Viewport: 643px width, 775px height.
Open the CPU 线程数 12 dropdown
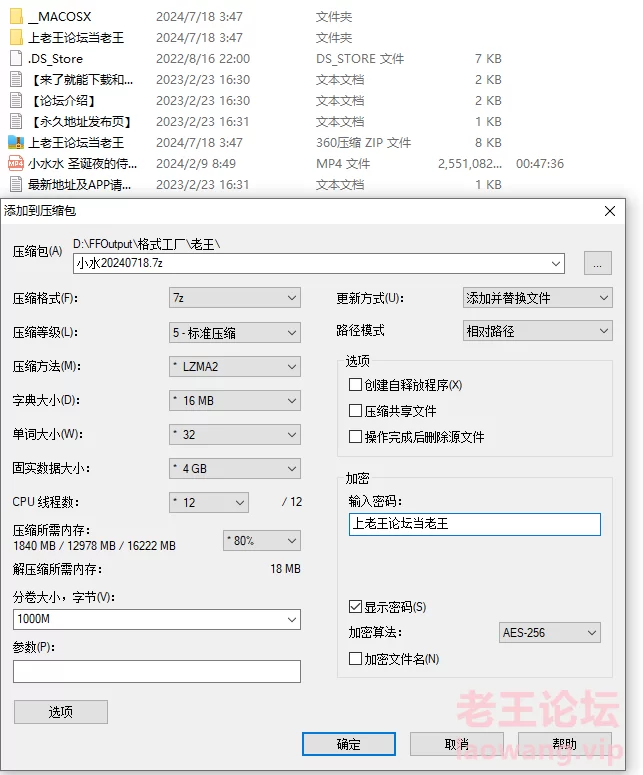pyautogui.click(x=209, y=503)
